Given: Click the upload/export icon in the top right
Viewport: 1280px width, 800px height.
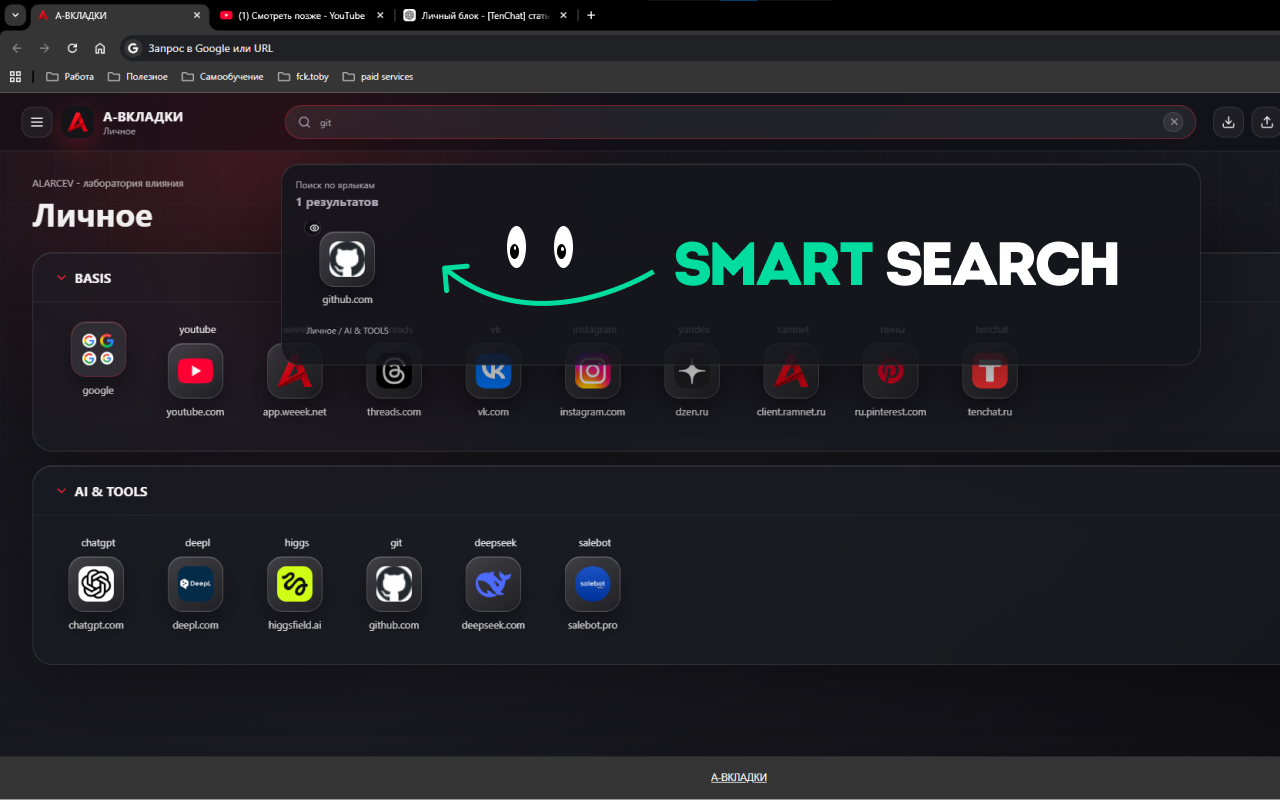Looking at the screenshot, I should pyautogui.click(x=1267, y=122).
